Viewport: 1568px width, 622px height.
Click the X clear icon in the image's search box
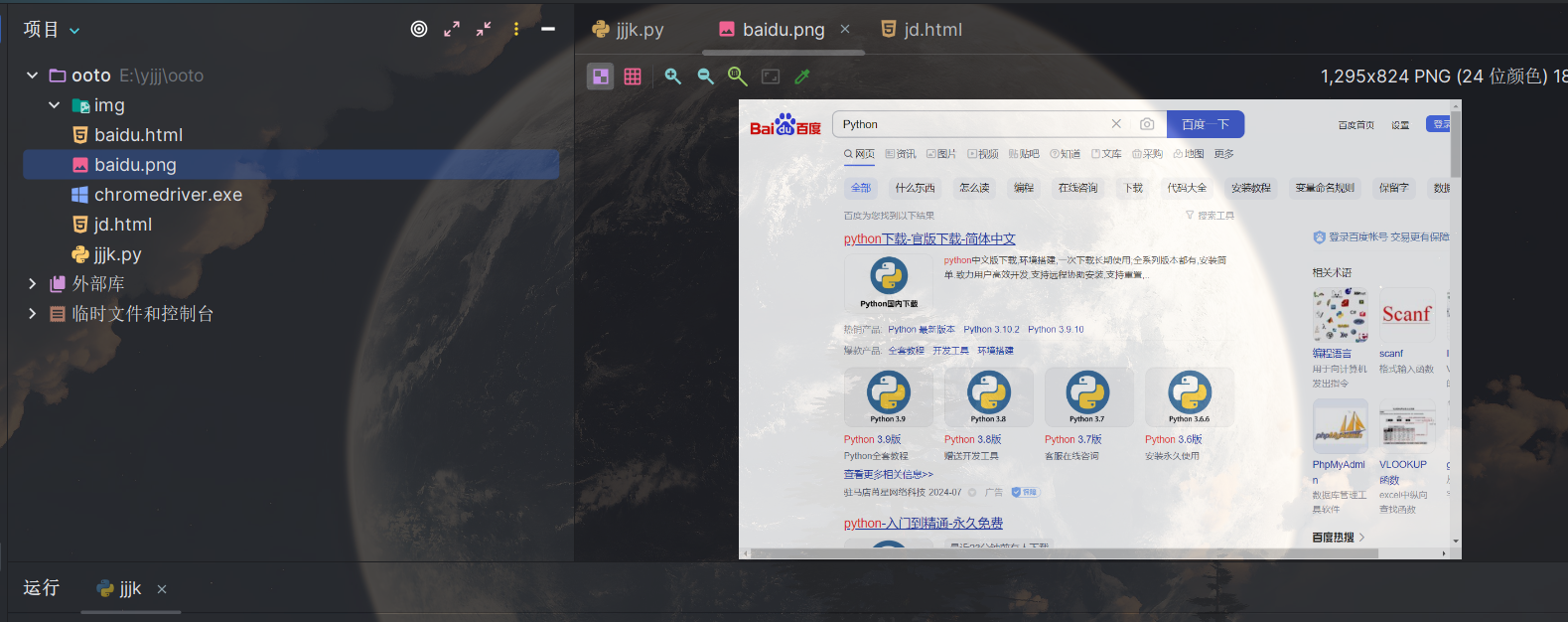pyautogui.click(x=1116, y=124)
